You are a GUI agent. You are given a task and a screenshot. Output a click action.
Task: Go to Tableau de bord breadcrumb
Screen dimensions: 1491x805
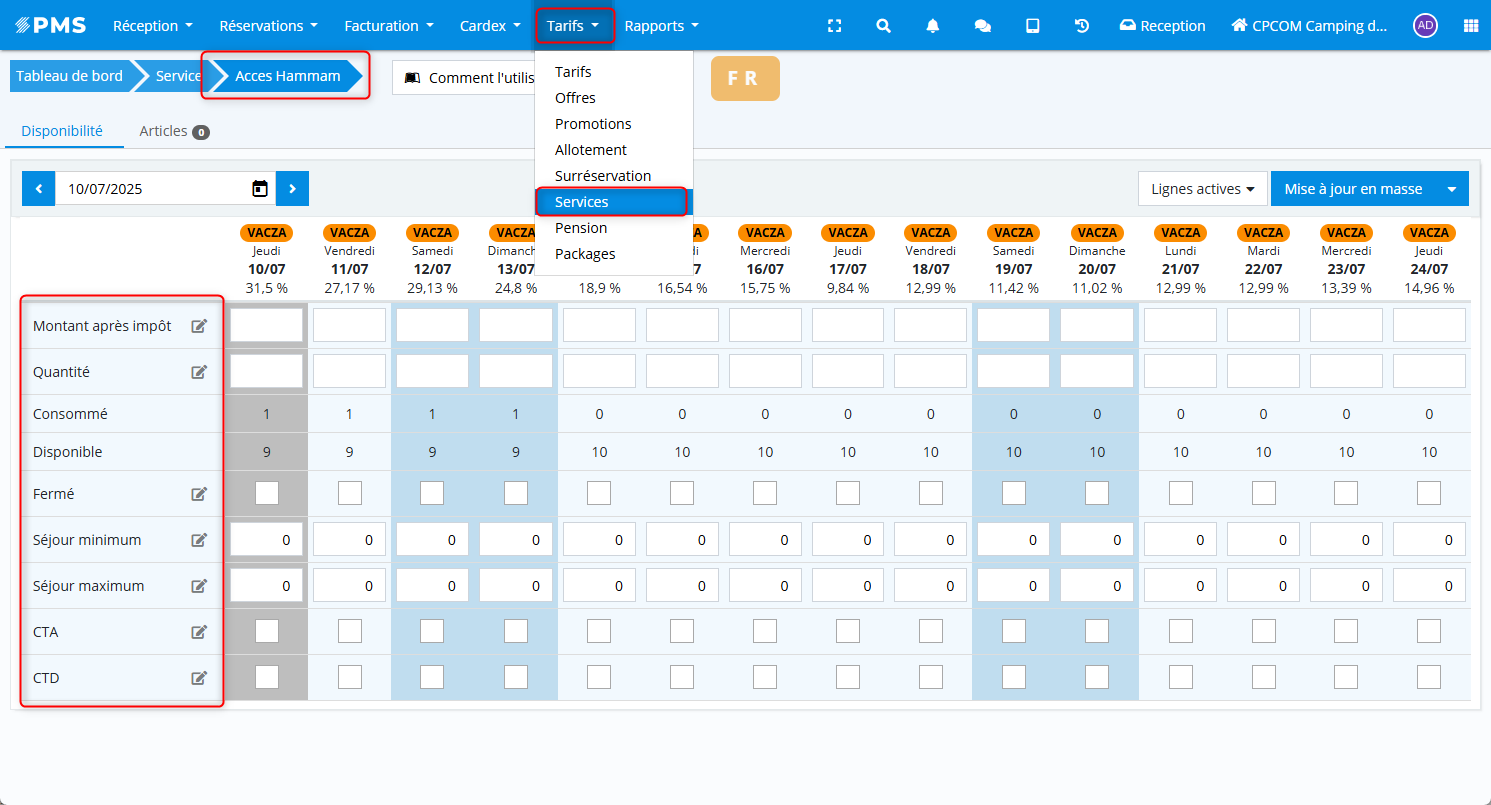[69, 76]
